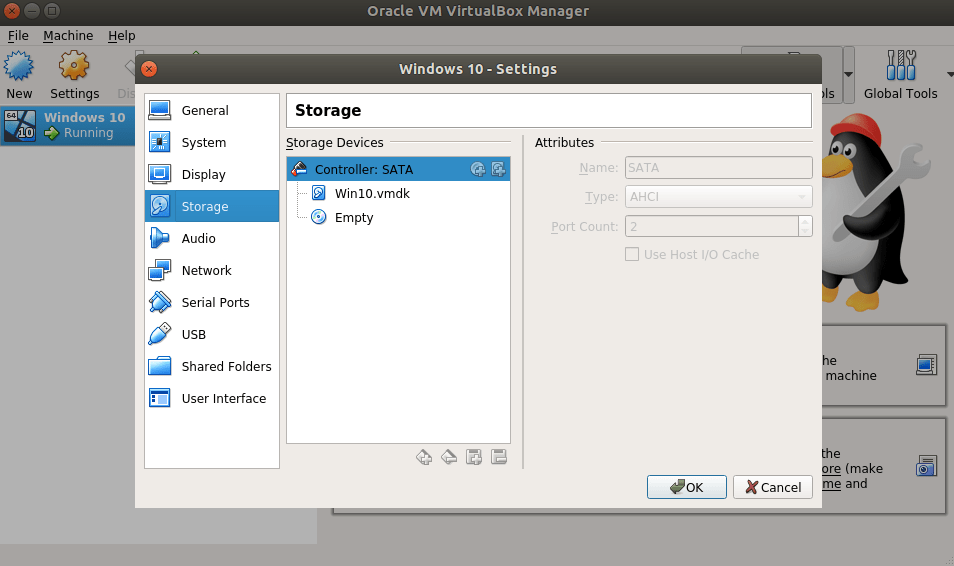Viewport: 954px width, 566px height.
Task: Open Global Tools dropdown arrow
Action: coord(950,75)
